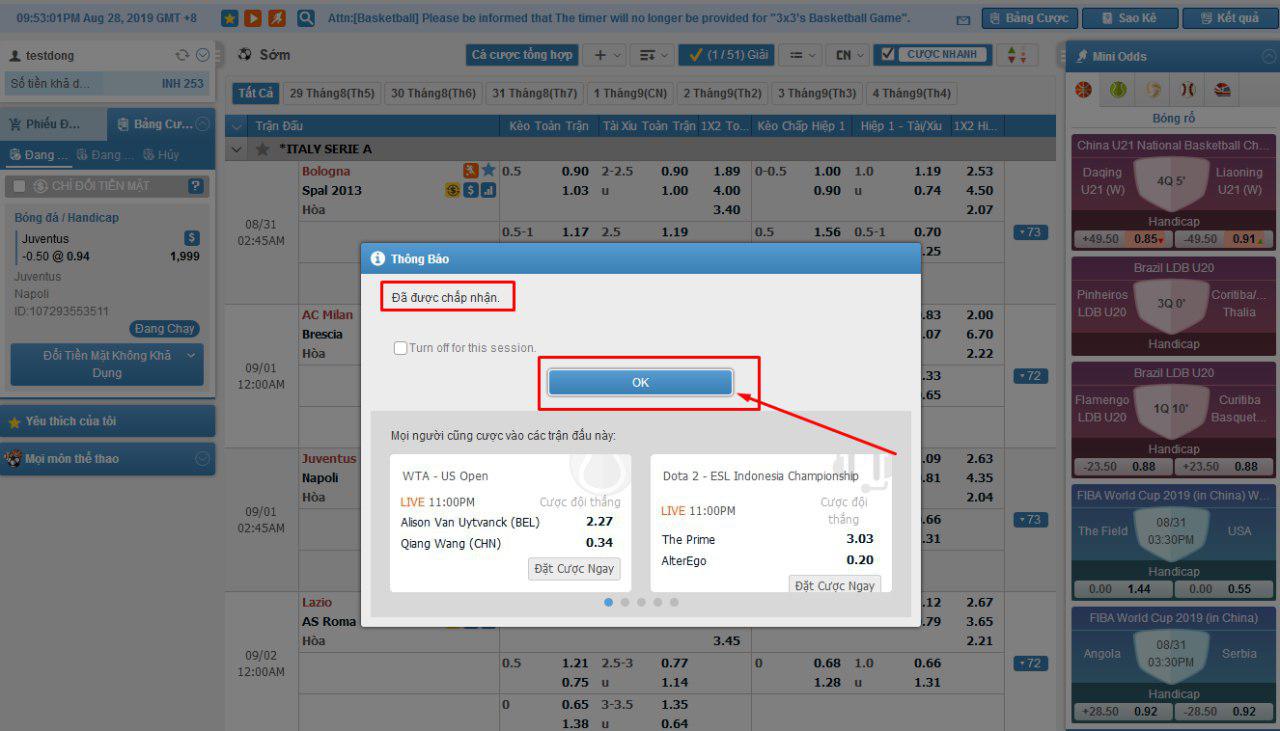This screenshot has width=1280, height=731.
Task: Click the orange live stream play icon
Action: tap(253, 18)
